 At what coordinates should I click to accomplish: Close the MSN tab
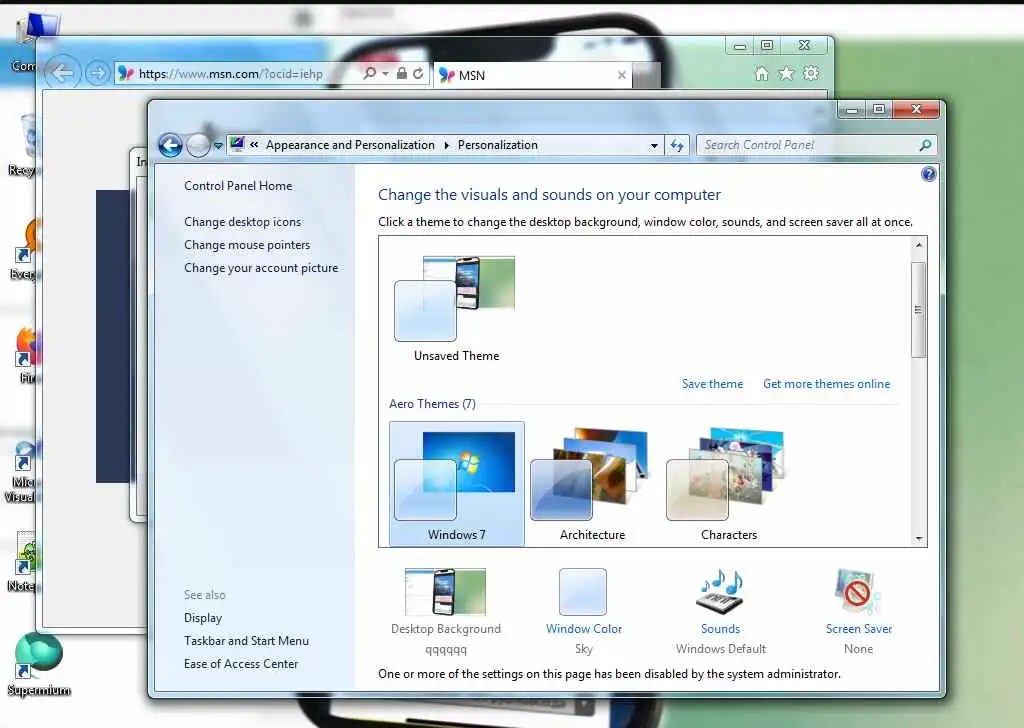click(x=622, y=75)
